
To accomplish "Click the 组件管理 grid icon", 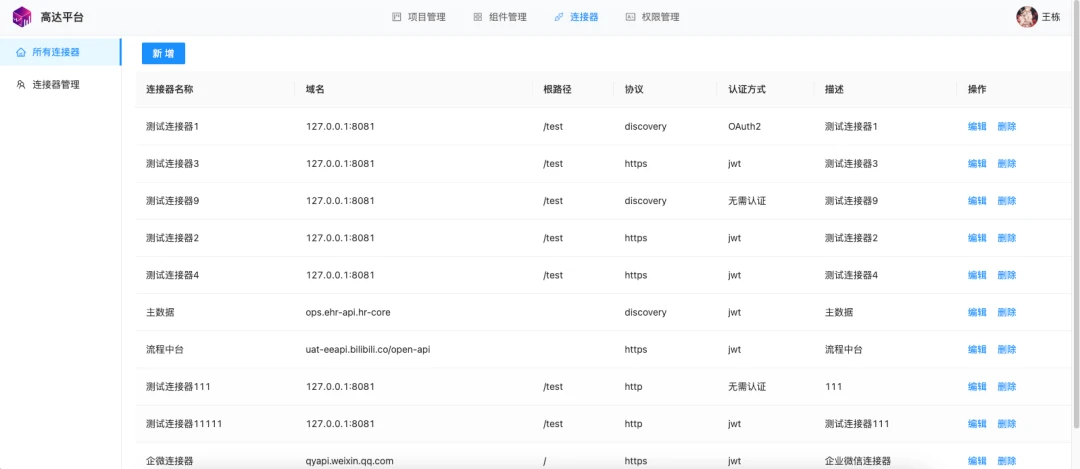I will pos(477,17).
